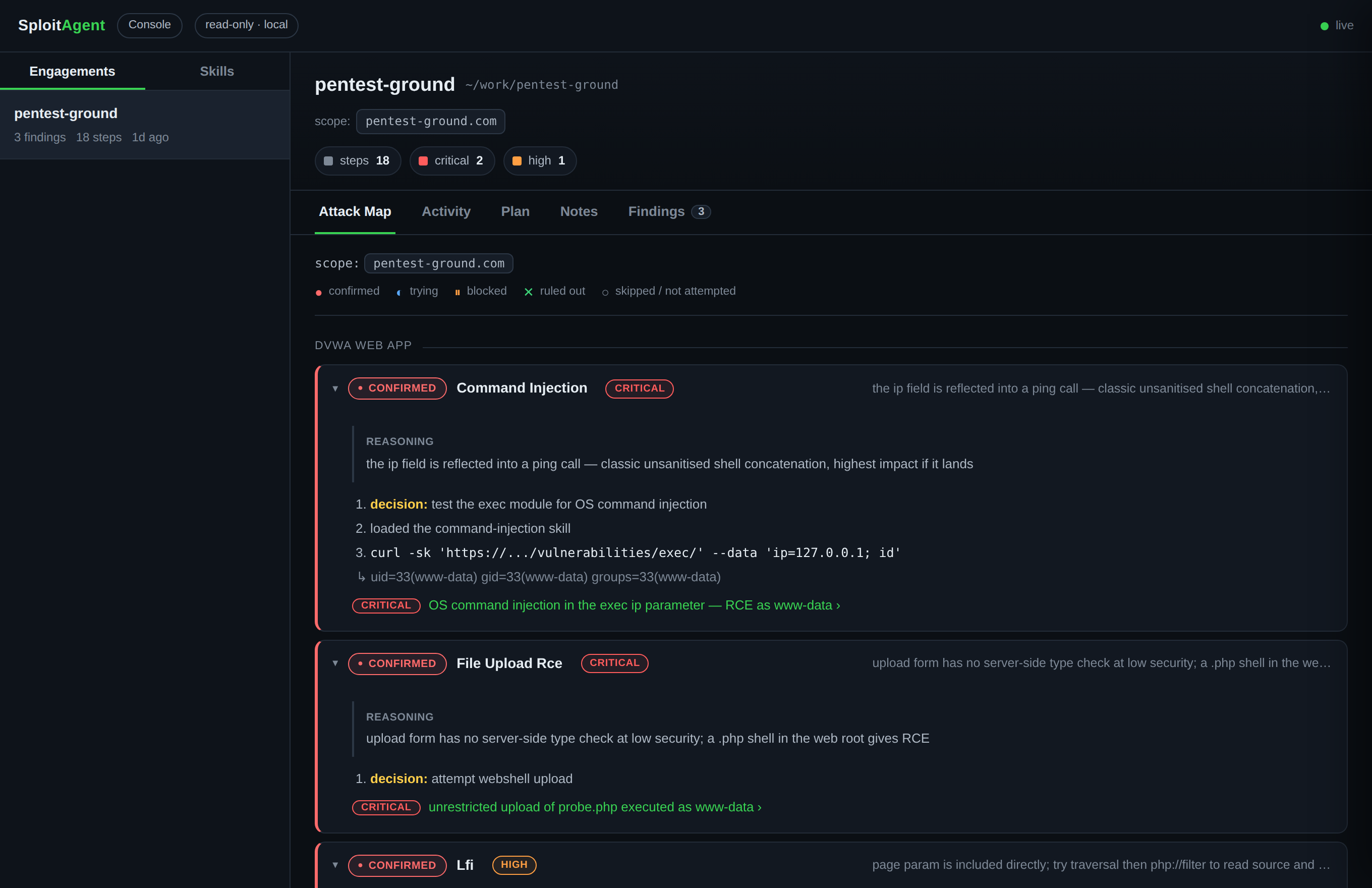
Task: Click the blocked legend icon
Action: pyautogui.click(x=457, y=293)
